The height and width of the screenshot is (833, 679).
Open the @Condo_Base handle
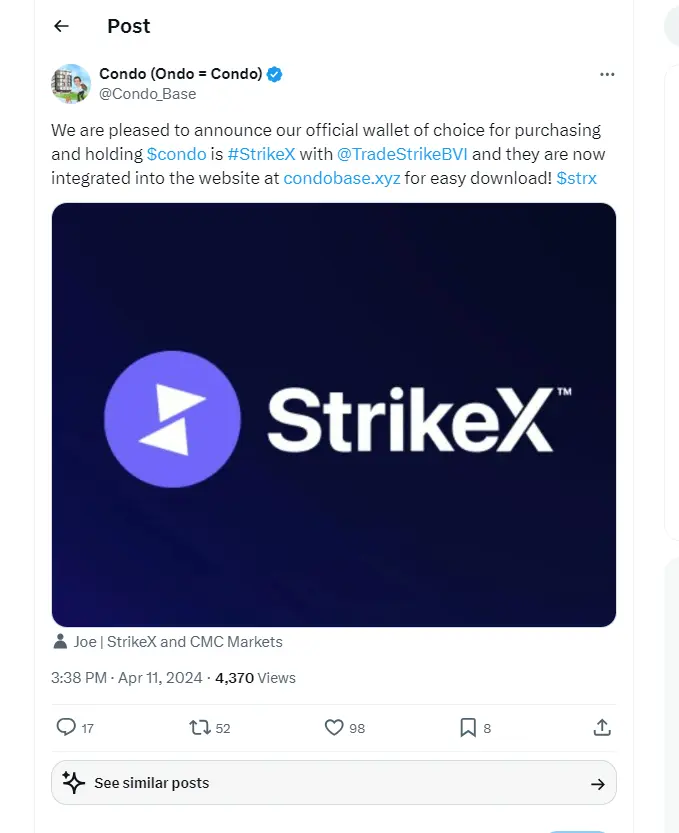point(147,94)
